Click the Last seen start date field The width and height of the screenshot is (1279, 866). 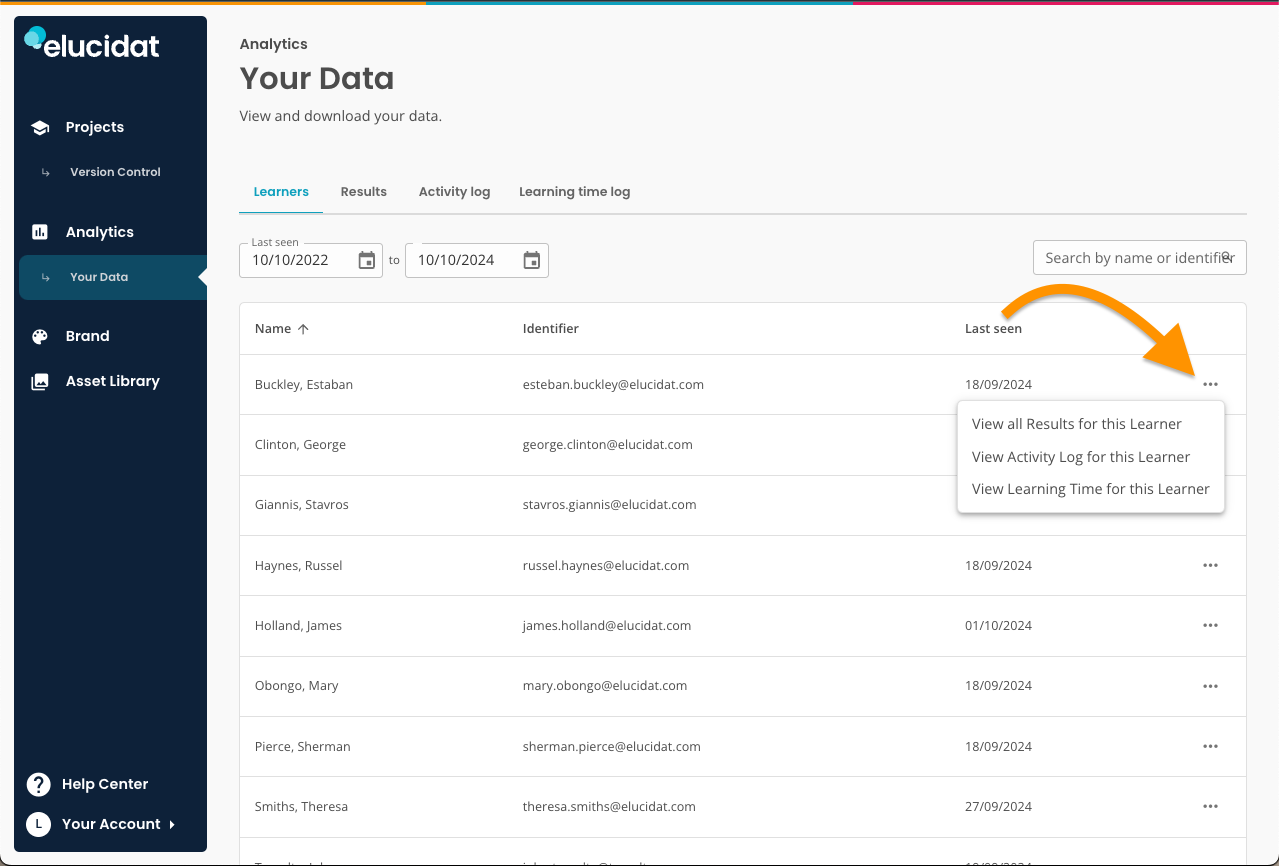[311, 260]
